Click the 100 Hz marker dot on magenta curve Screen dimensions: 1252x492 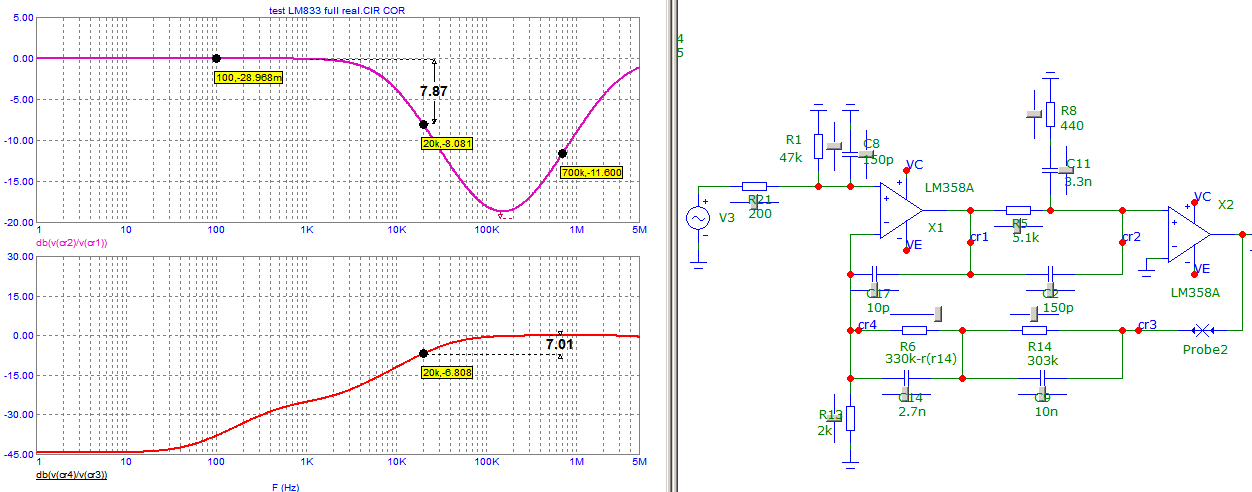pos(216,59)
